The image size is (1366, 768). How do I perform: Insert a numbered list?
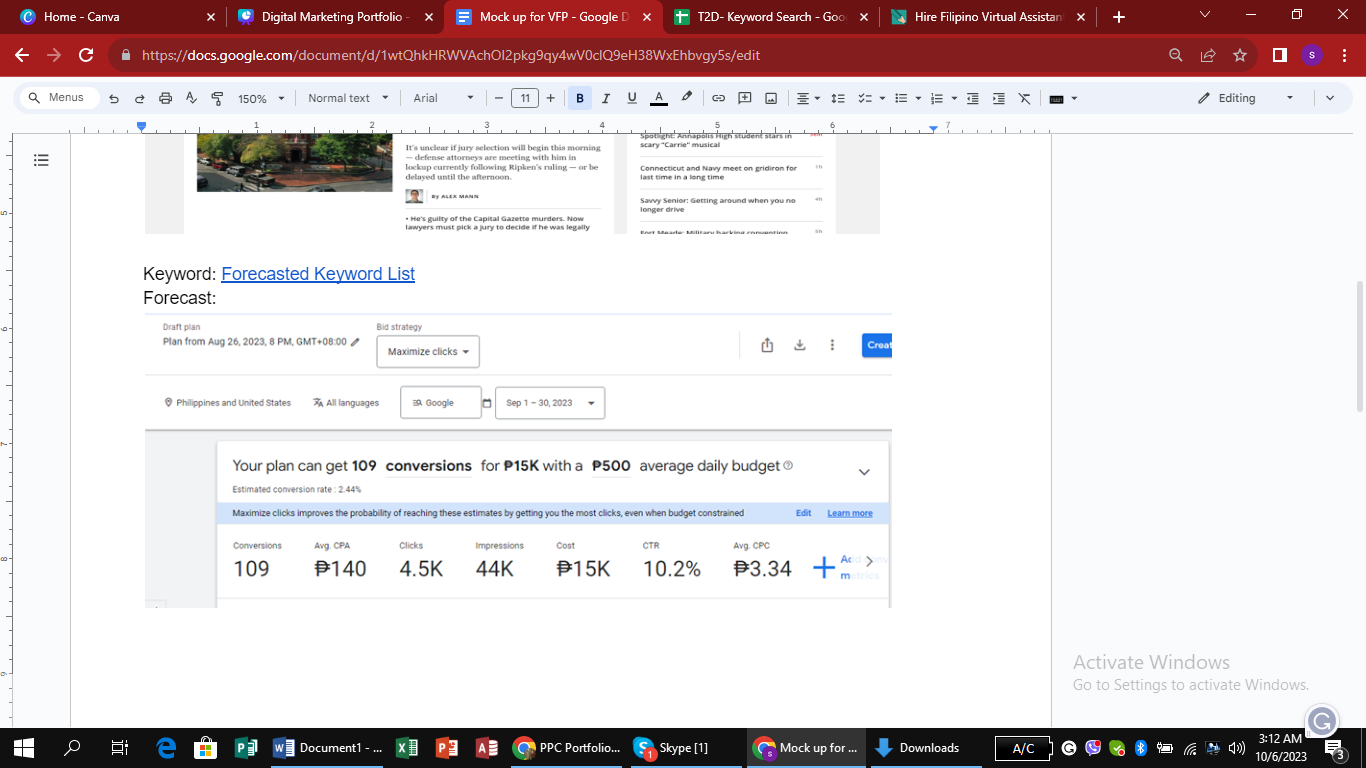pos(943,98)
